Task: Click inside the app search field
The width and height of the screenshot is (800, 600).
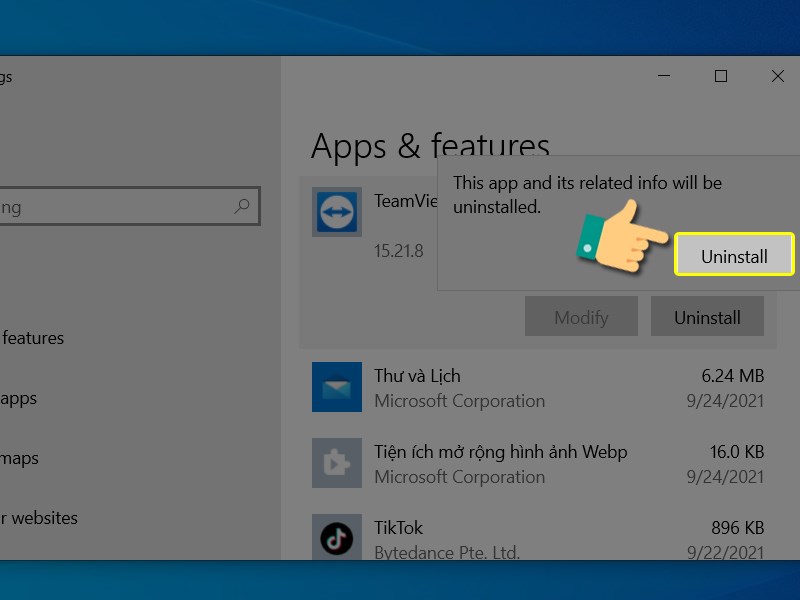Action: (120, 207)
